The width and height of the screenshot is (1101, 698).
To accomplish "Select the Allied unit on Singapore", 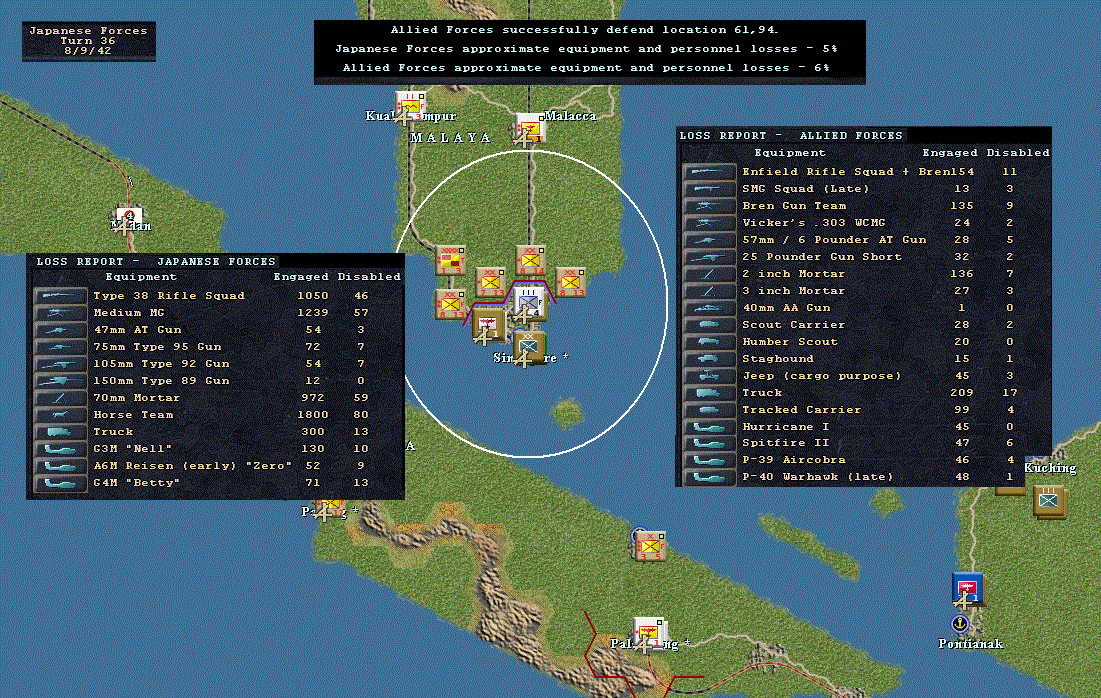I will 529,348.
